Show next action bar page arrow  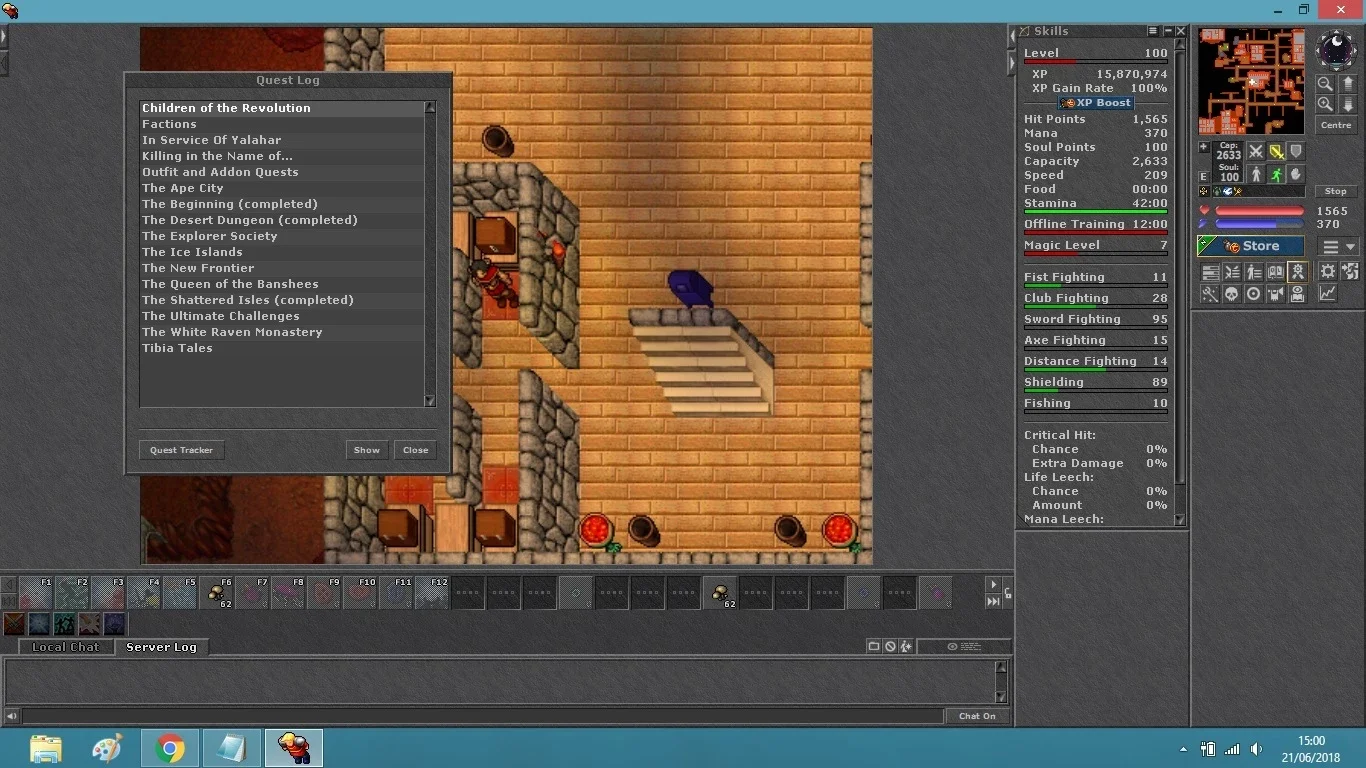click(x=993, y=585)
